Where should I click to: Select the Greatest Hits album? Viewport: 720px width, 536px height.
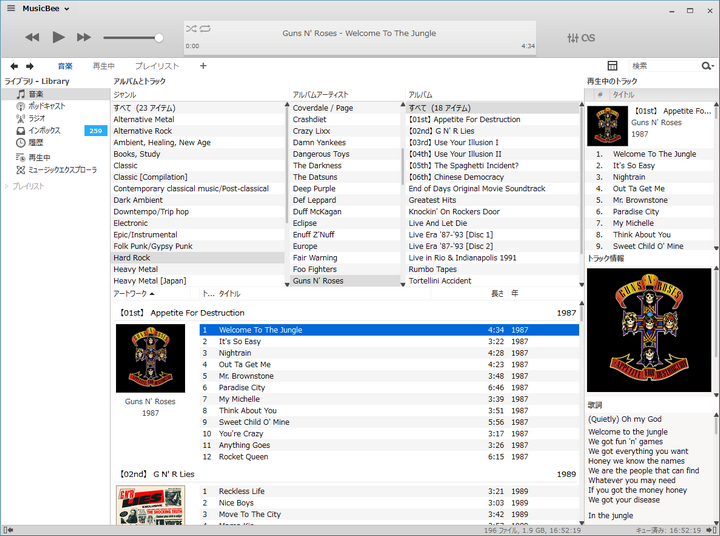coord(492,200)
